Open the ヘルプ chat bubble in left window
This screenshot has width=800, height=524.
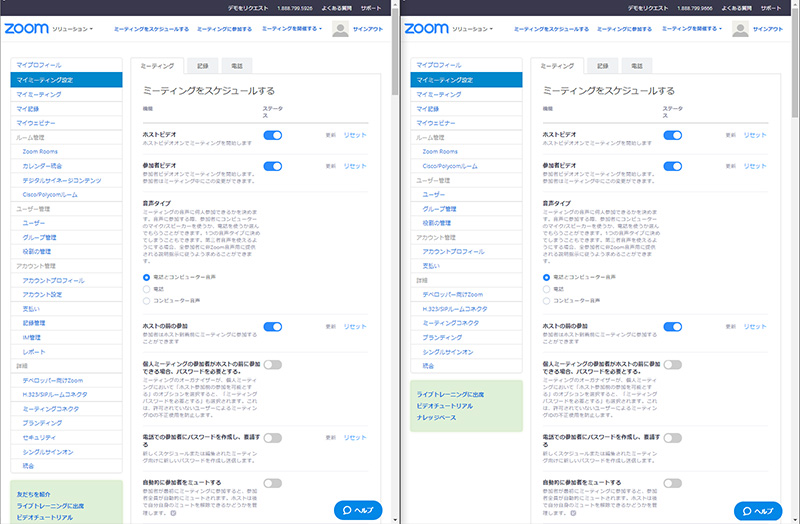(x=357, y=510)
